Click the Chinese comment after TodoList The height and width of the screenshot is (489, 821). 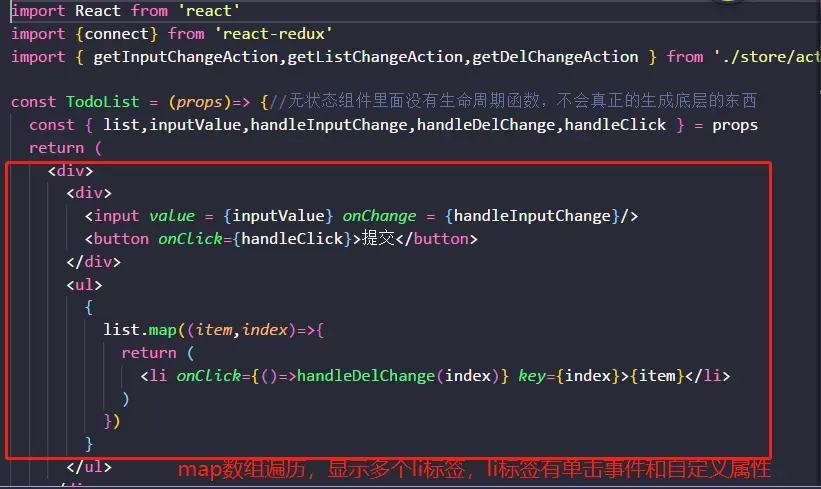pyautogui.click(x=513, y=101)
